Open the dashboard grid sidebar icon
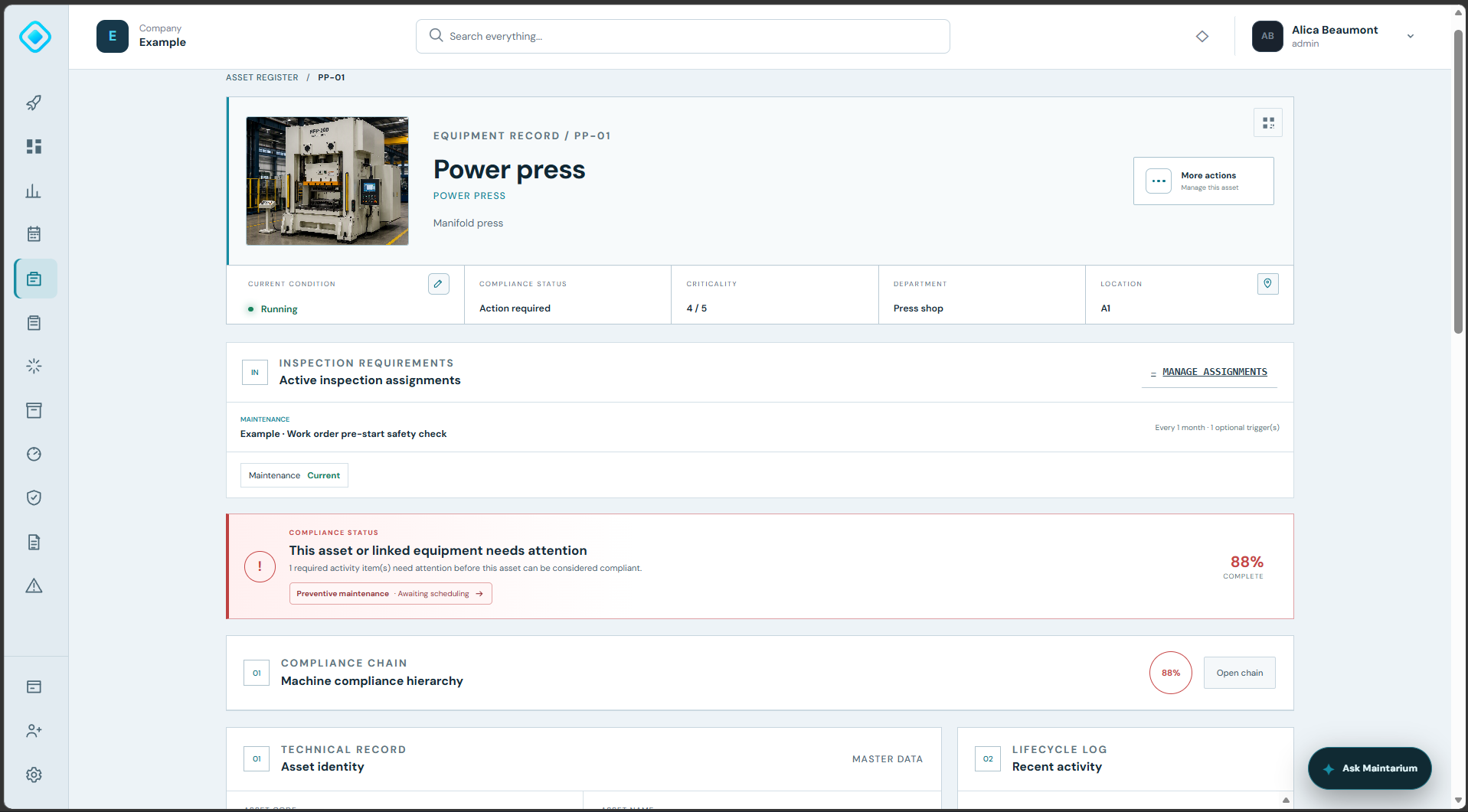 pos(34,146)
